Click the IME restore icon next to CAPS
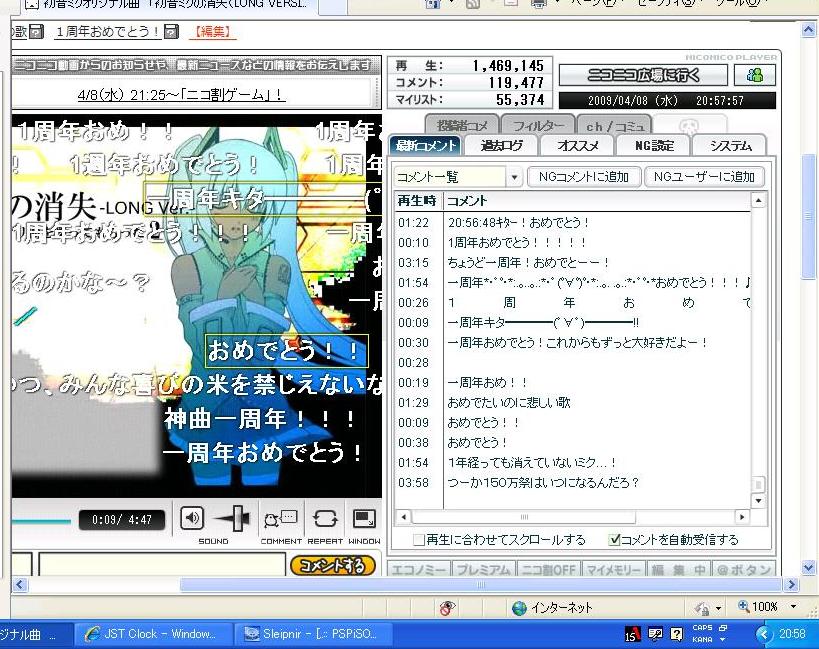 [723, 628]
